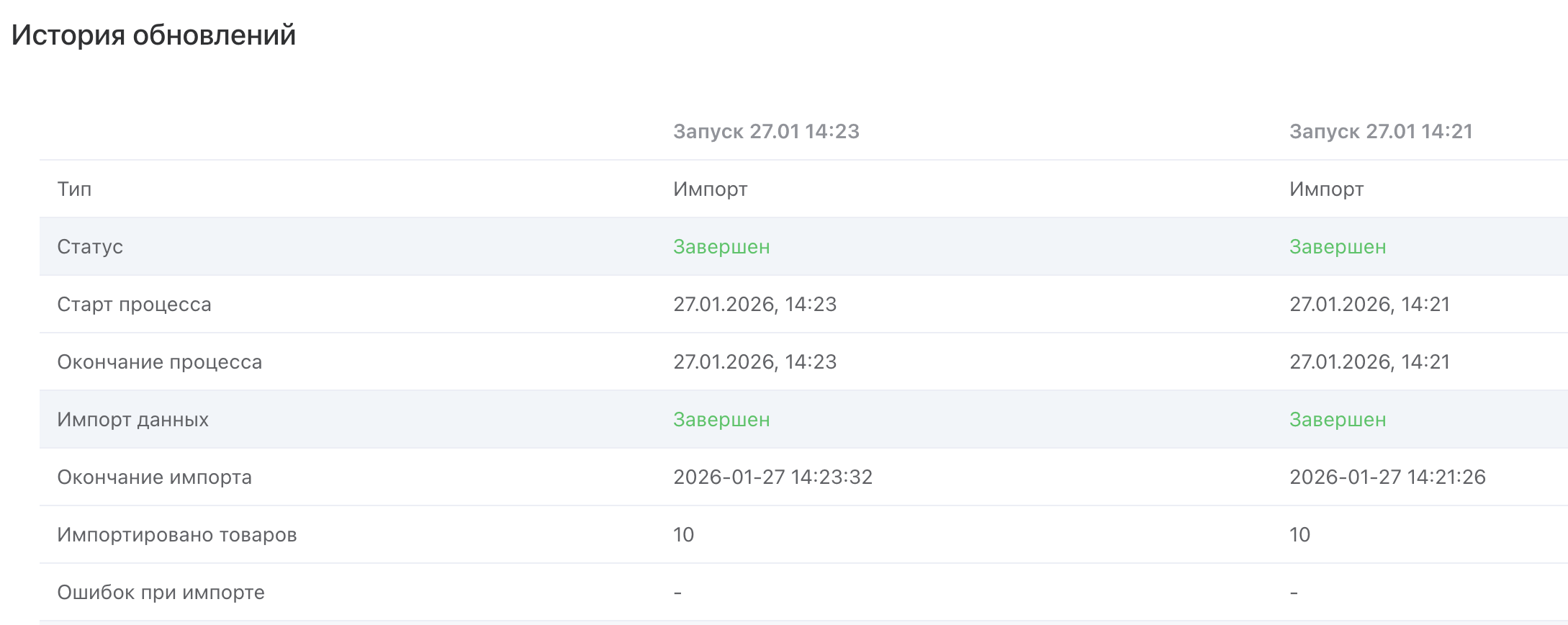This screenshot has height=625, width=1568.
Task: Click the import end time 2026-01-27 14:21:26
Action: point(1387,477)
